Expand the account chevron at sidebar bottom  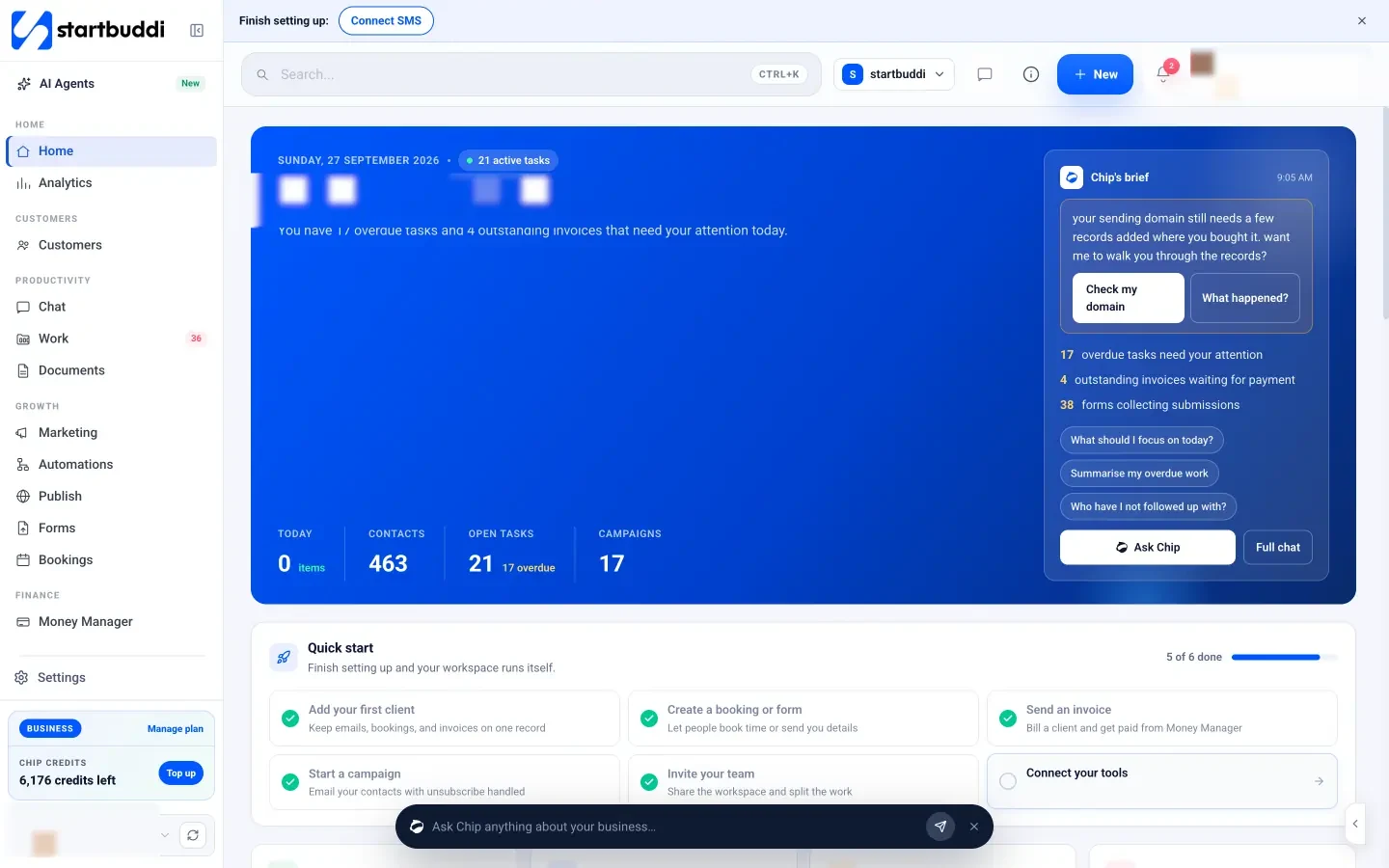pos(165,836)
